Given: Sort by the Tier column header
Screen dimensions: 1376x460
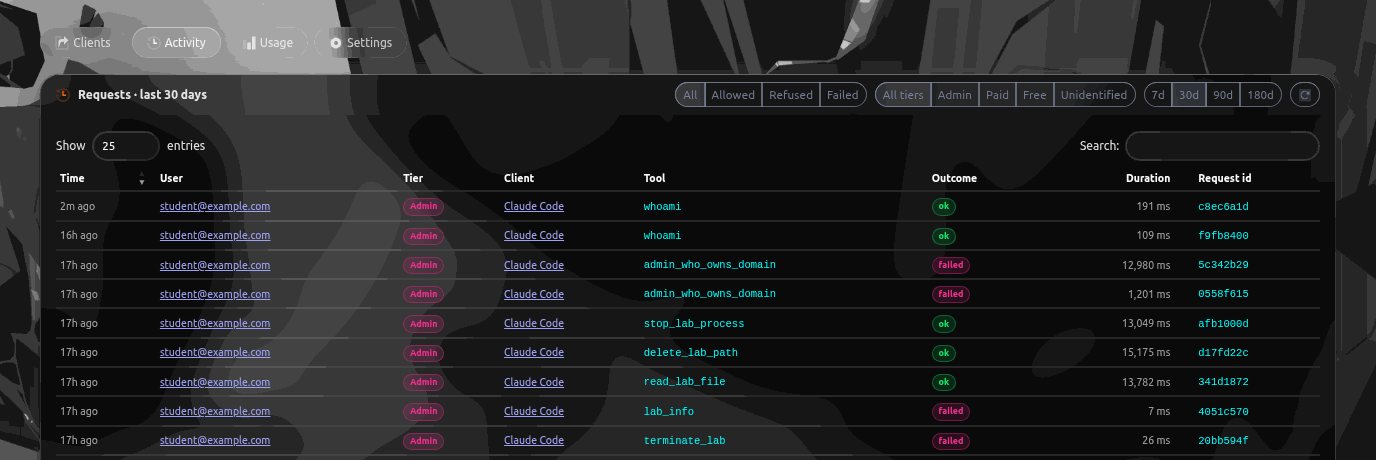Looking at the screenshot, I should 413,178.
